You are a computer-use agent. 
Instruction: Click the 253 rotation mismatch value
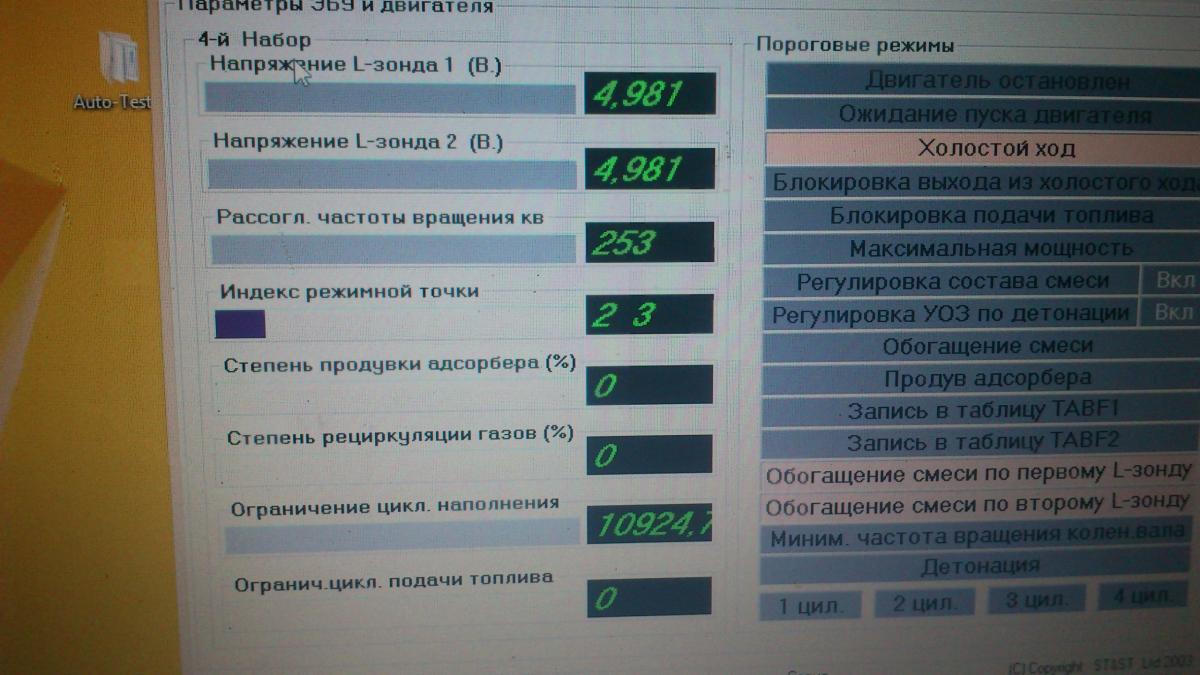pos(650,243)
